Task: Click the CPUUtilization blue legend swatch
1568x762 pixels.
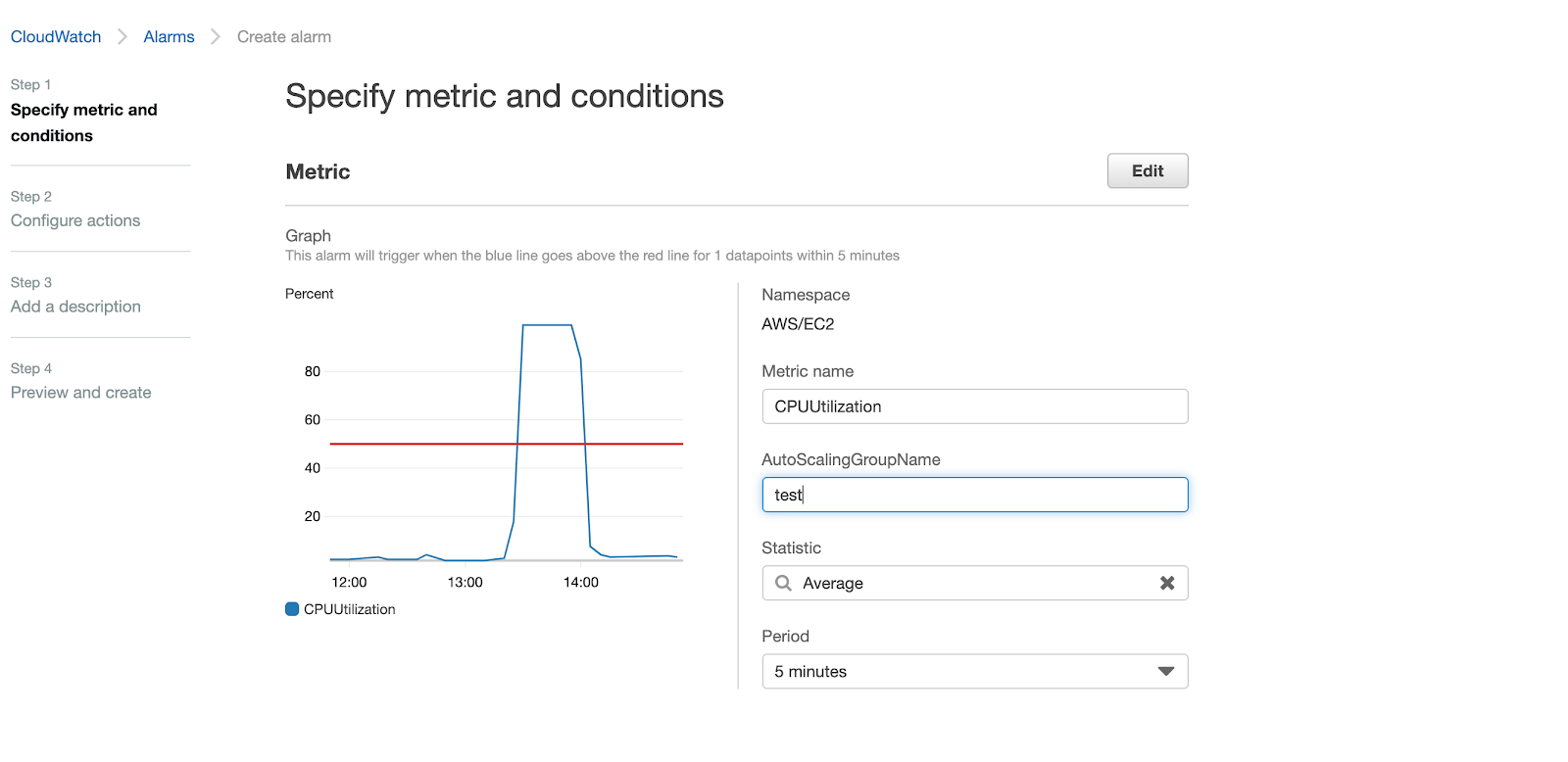Action: coord(292,609)
